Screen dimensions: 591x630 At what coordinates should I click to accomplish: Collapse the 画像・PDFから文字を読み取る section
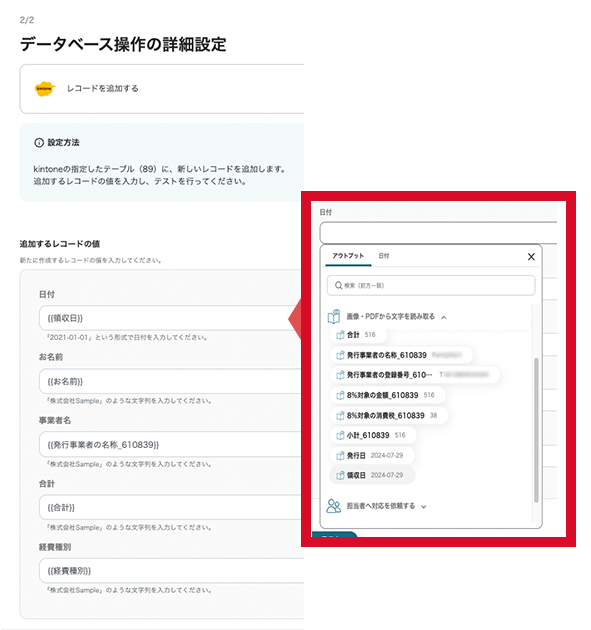(444, 317)
